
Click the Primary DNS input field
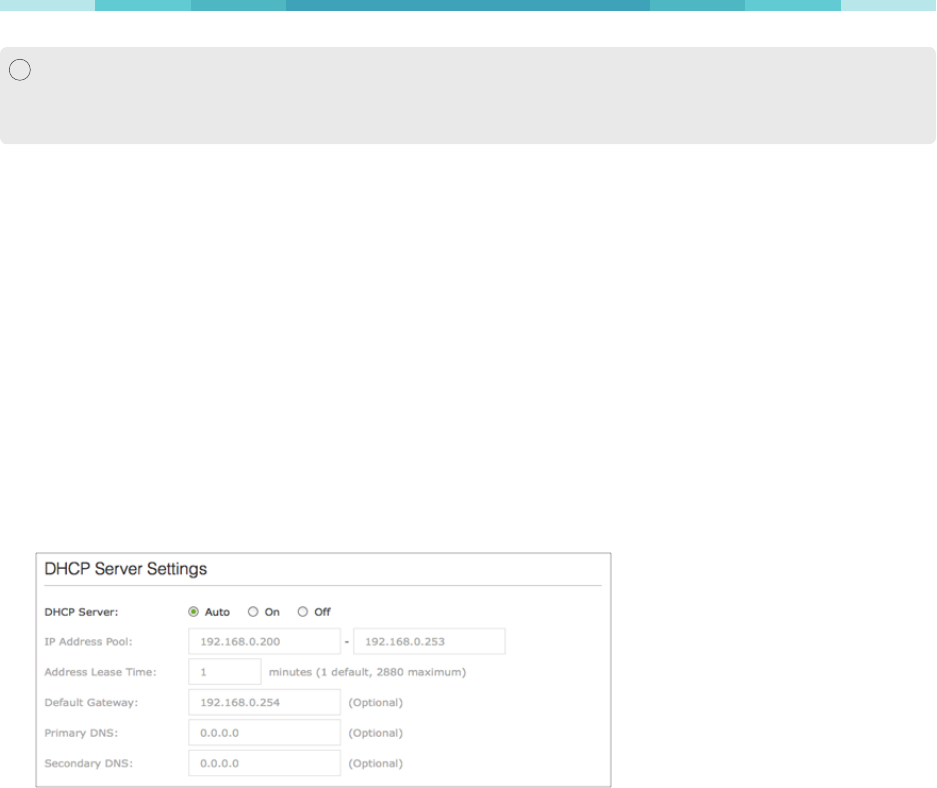pos(264,733)
